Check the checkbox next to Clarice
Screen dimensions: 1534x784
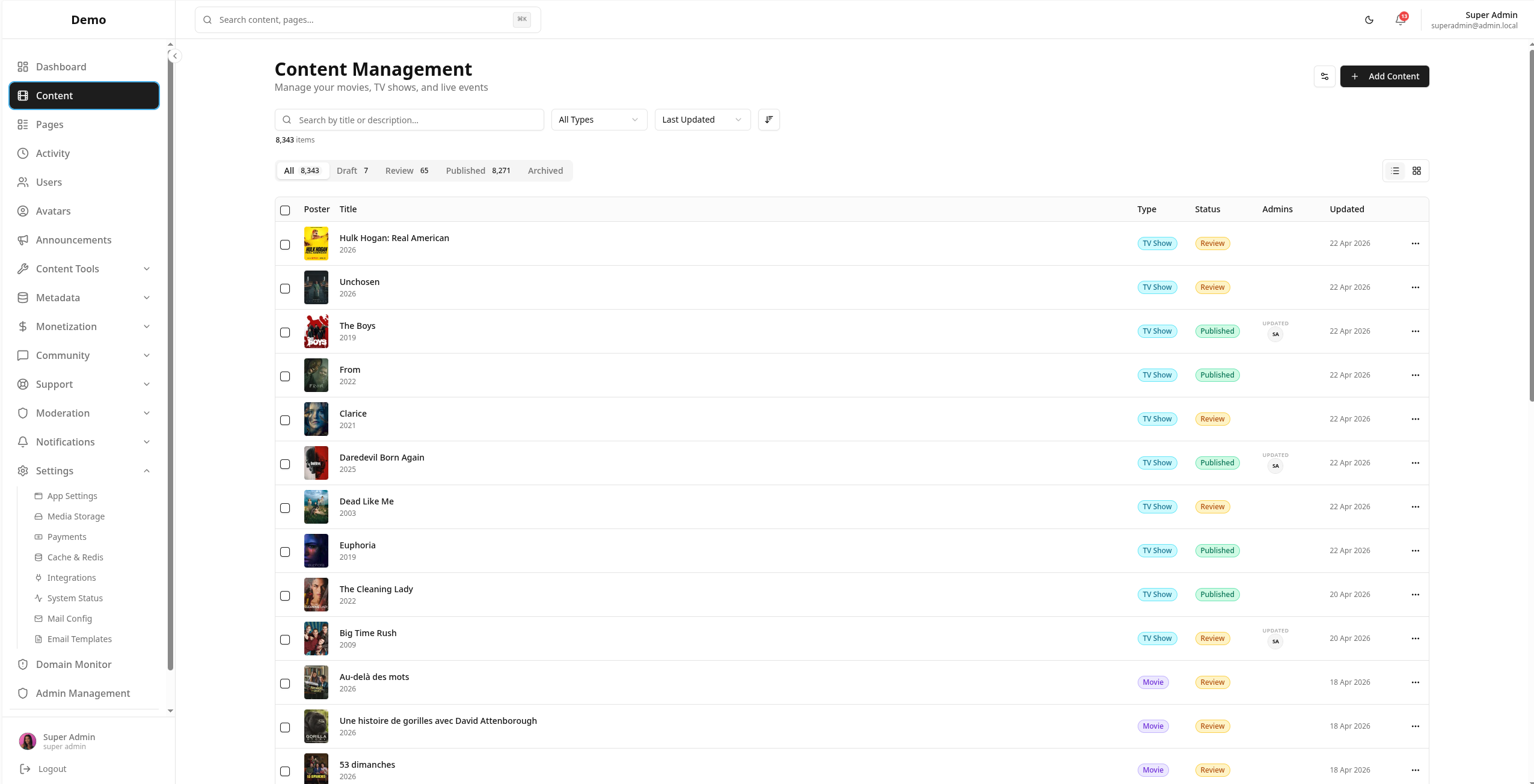286,420
